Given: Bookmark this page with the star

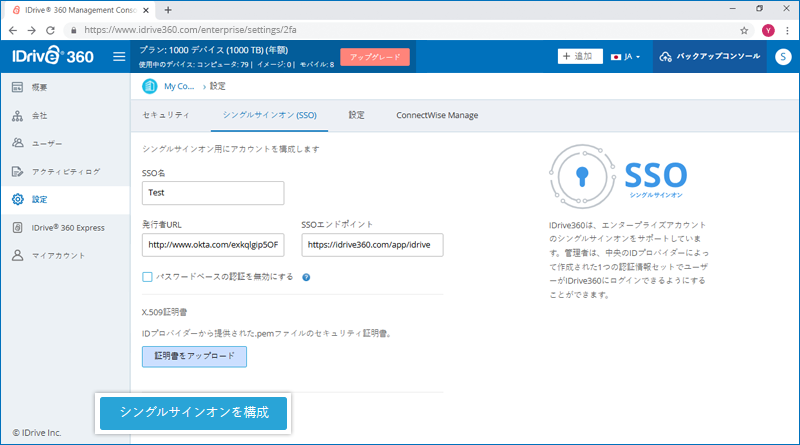Looking at the screenshot, I should [x=744, y=30].
